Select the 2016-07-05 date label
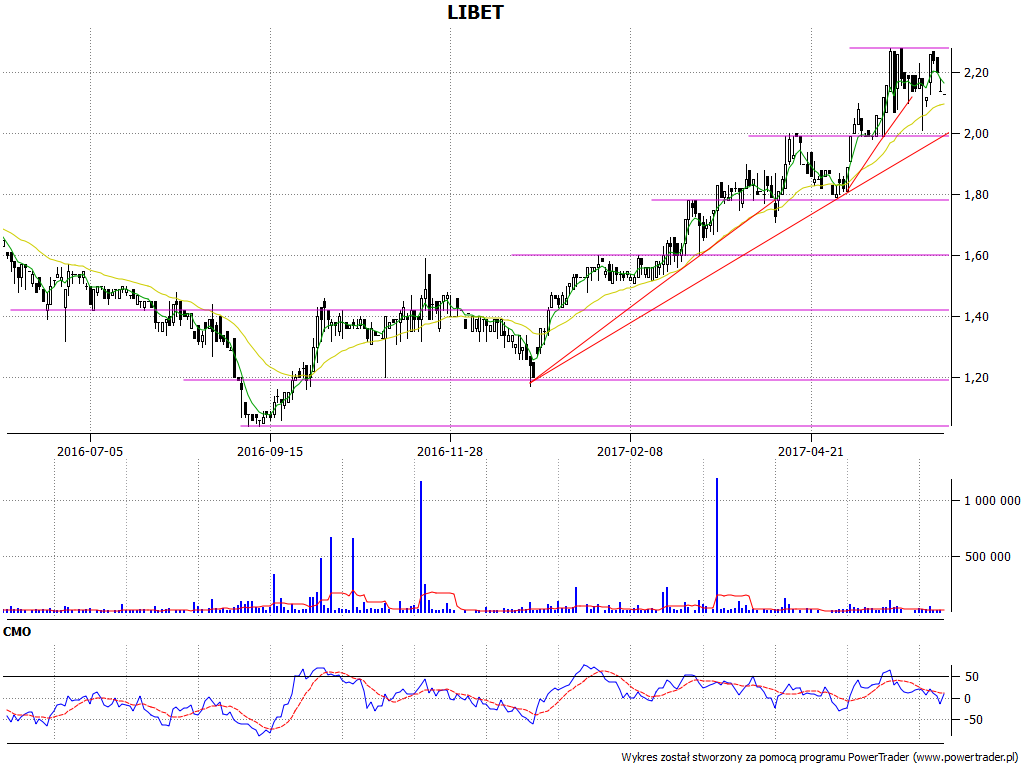This screenshot has width=1024, height=768. pyautogui.click(x=89, y=451)
